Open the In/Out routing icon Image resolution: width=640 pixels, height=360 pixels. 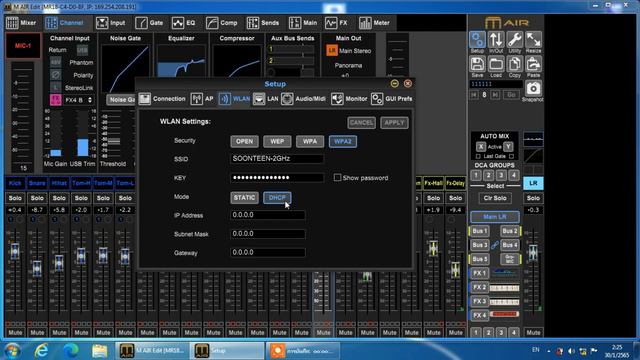coord(496,40)
